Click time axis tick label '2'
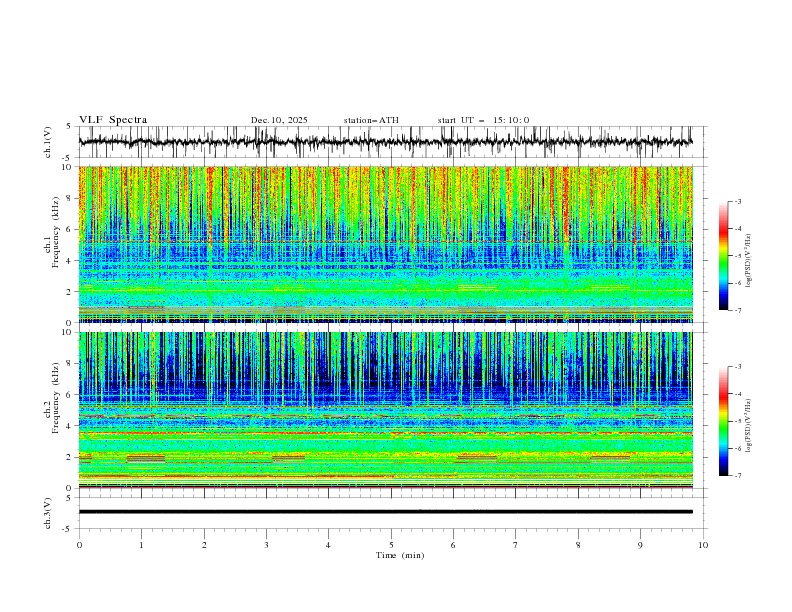Screen dimensions: 792x612 pyautogui.click(x=204, y=545)
